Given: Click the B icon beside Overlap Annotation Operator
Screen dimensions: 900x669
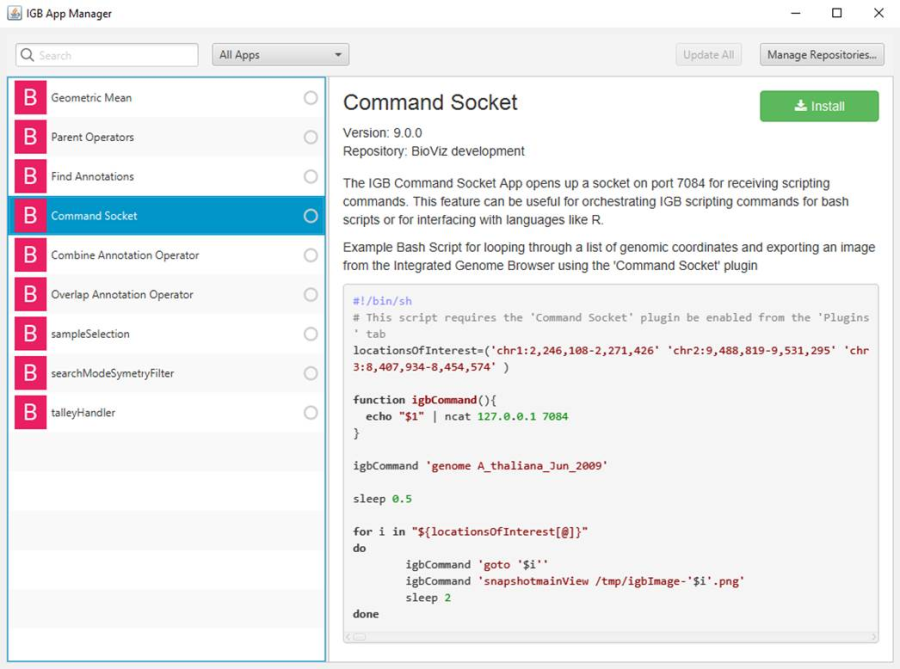Looking at the screenshot, I should click(x=30, y=294).
